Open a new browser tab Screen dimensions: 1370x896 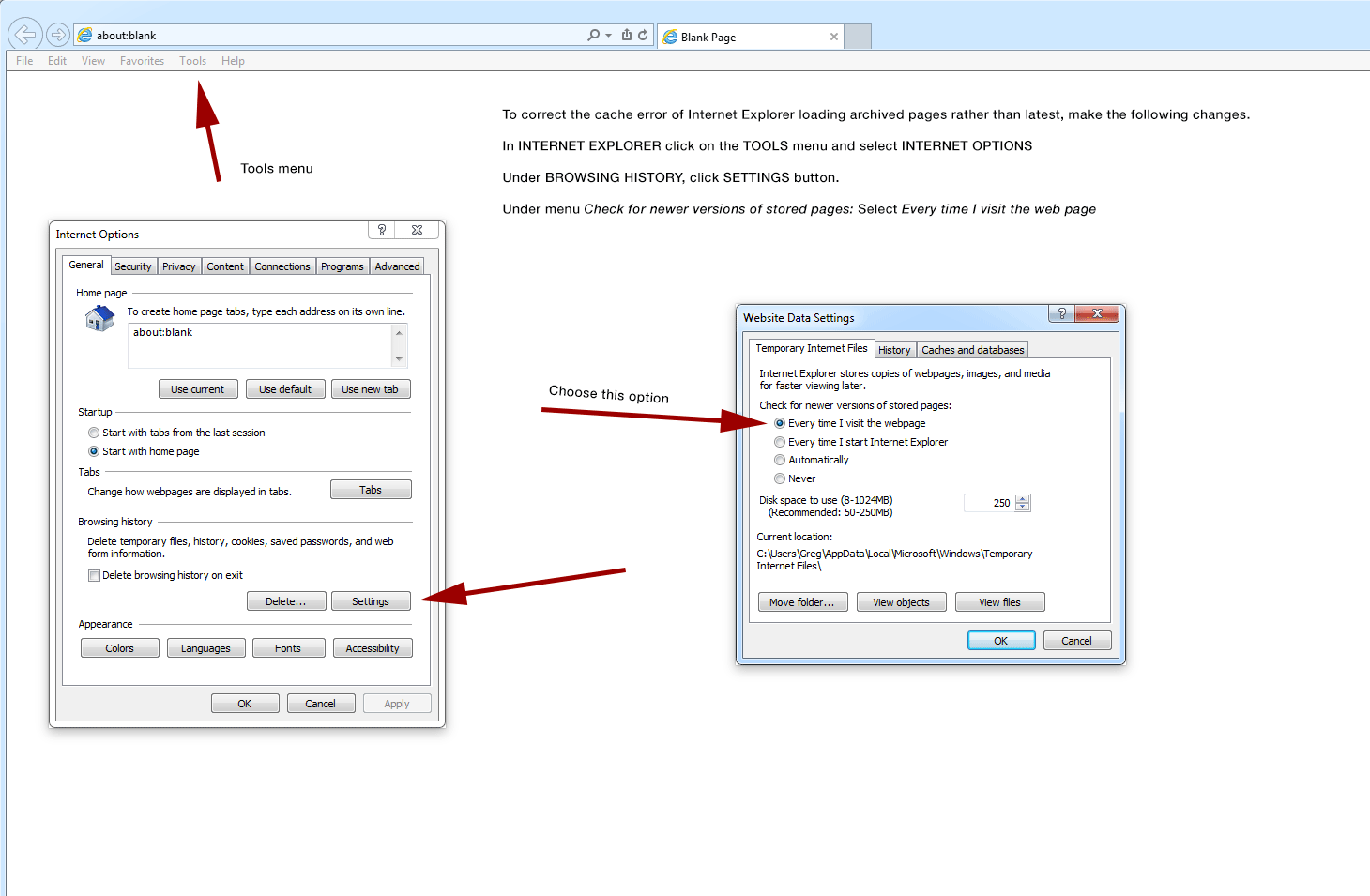[858, 37]
